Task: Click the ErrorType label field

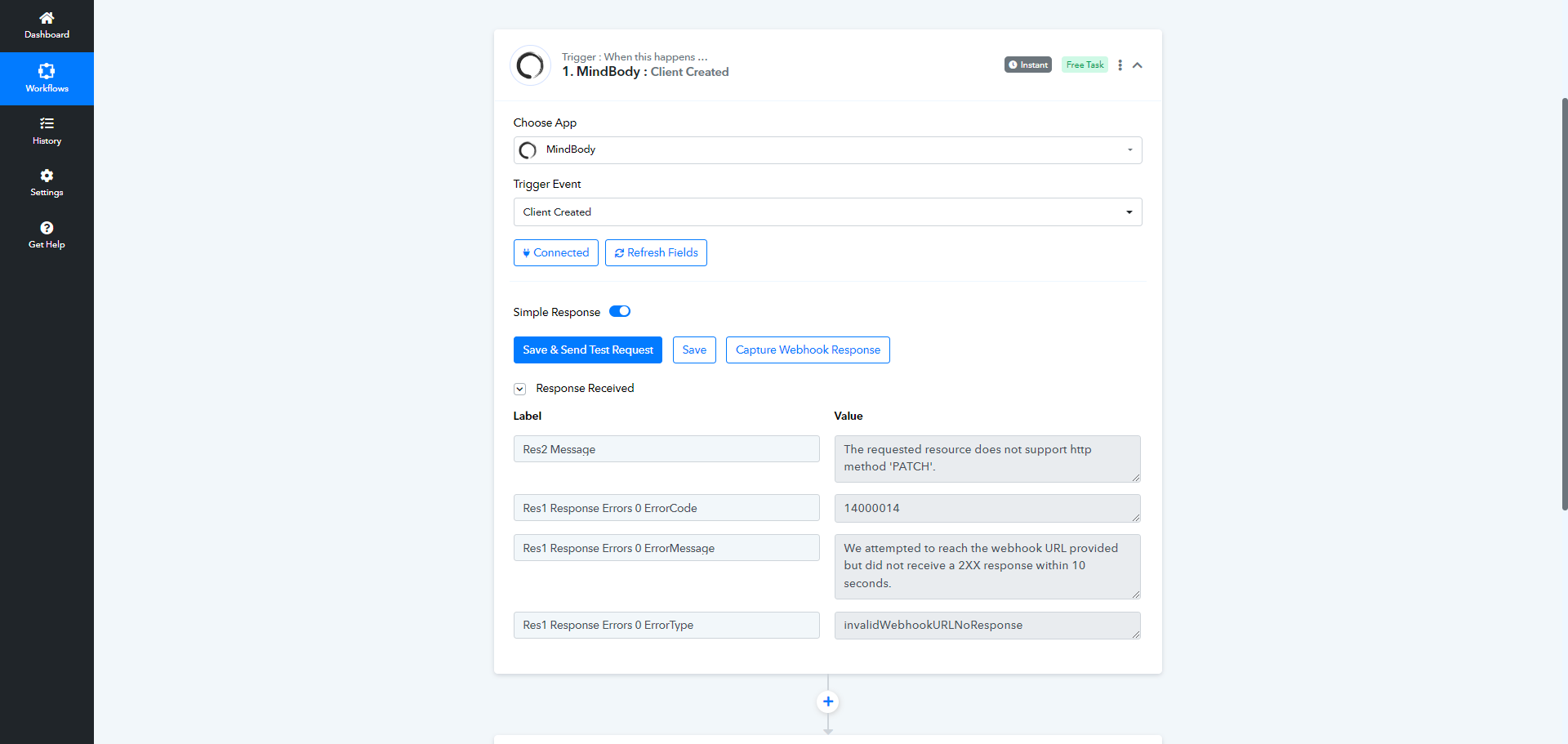Action: (666, 626)
